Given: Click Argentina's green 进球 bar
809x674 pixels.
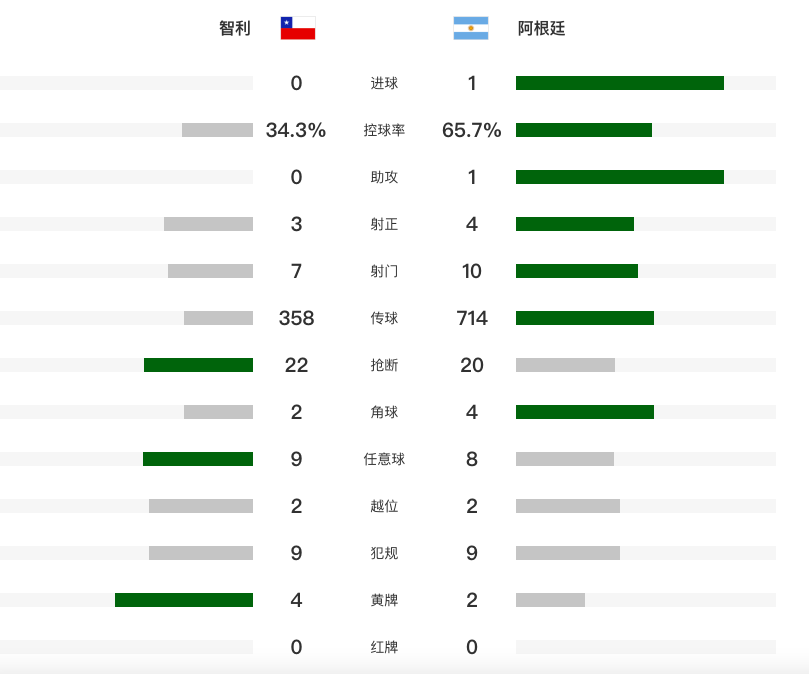Looking at the screenshot, I should (620, 83).
